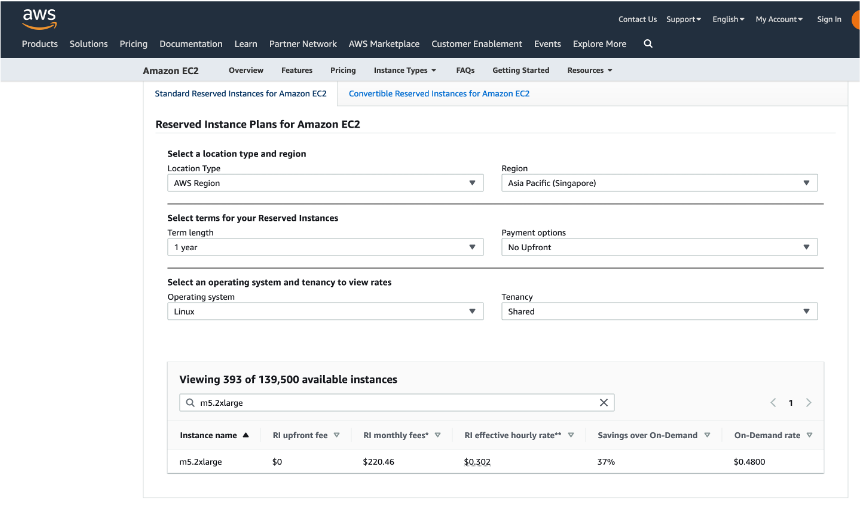Sort by Savings over On-Demand arrow
The height and width of the screenshot is (514, 860).
click(x=707, y=435)
